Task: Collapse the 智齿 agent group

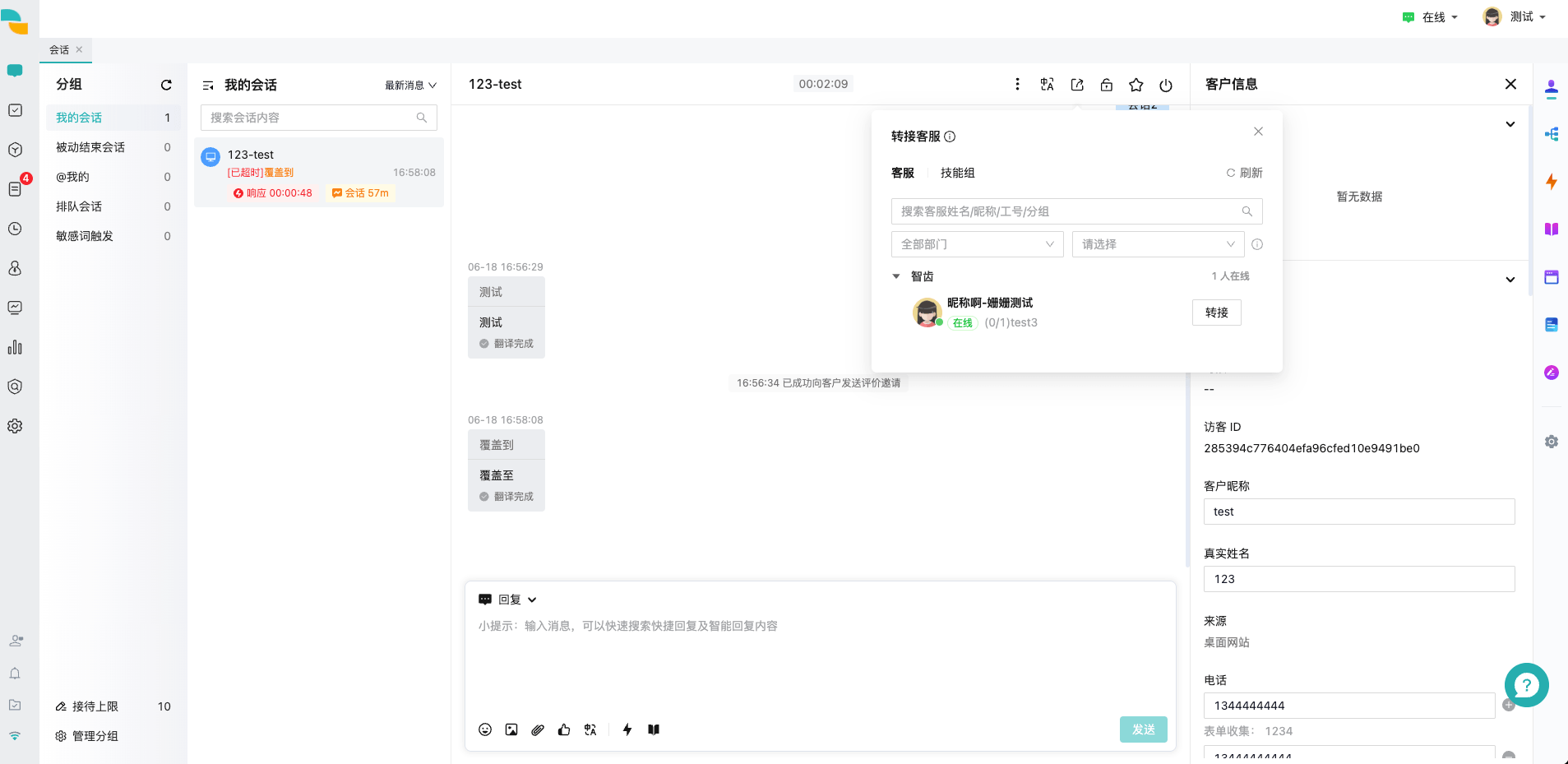Action: 896,276
